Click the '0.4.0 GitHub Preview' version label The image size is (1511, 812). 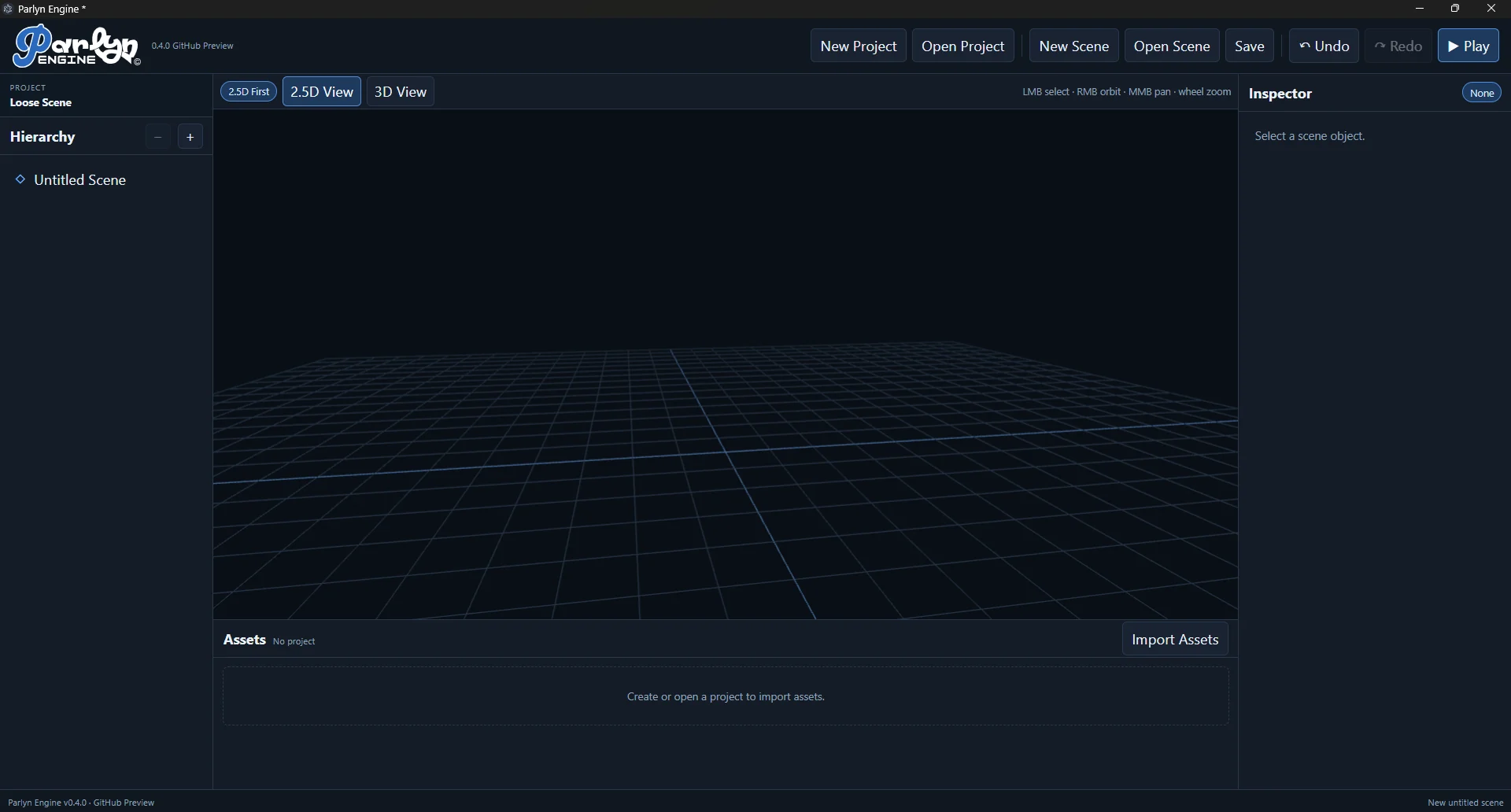193,46
